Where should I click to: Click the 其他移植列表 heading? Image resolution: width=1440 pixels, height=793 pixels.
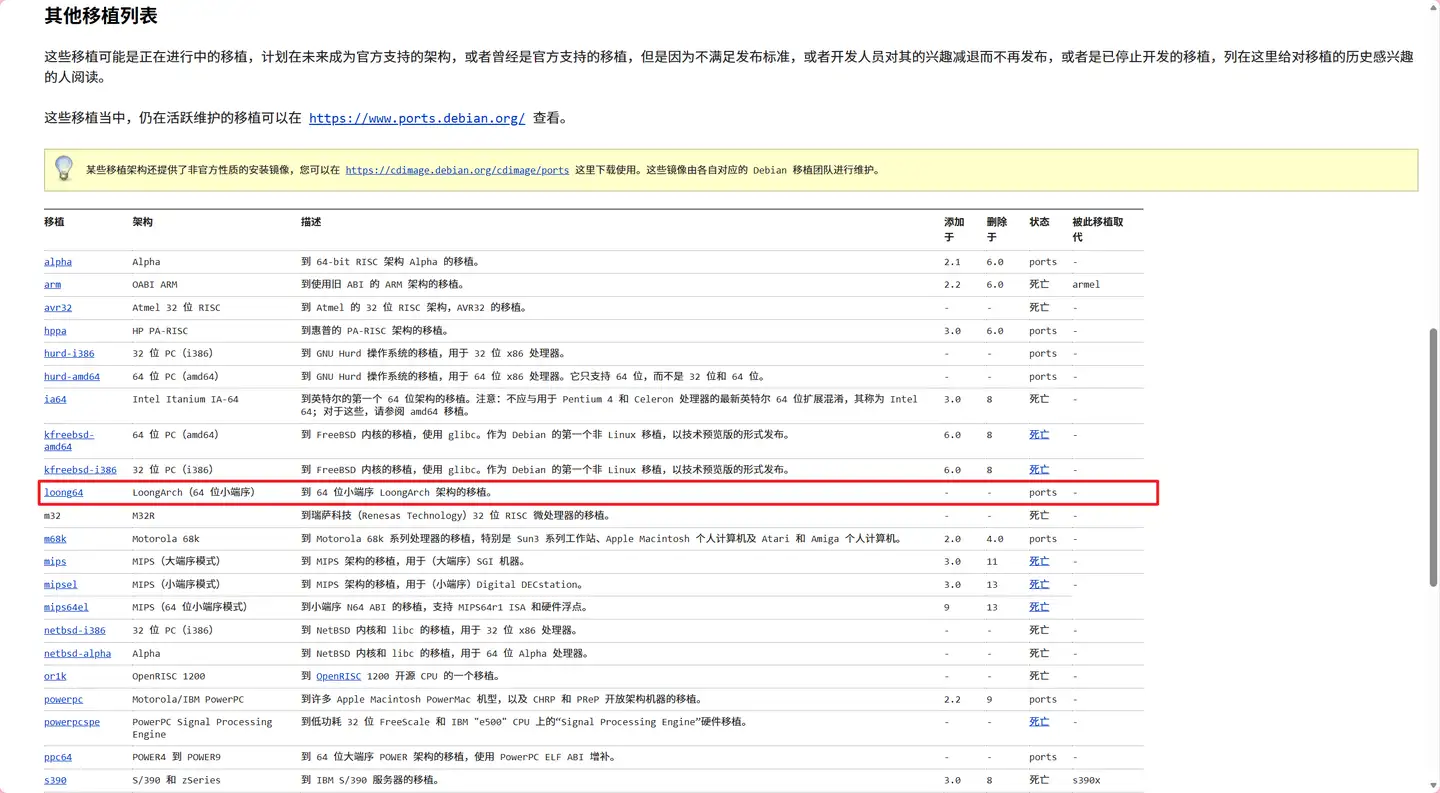coord(101,16)
